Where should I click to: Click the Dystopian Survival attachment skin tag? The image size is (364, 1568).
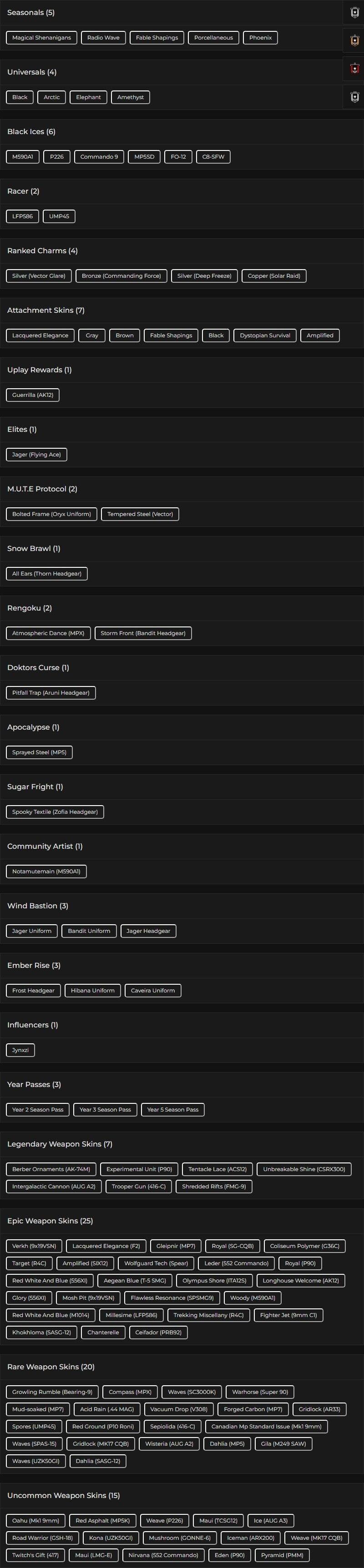tap(265, 336)
